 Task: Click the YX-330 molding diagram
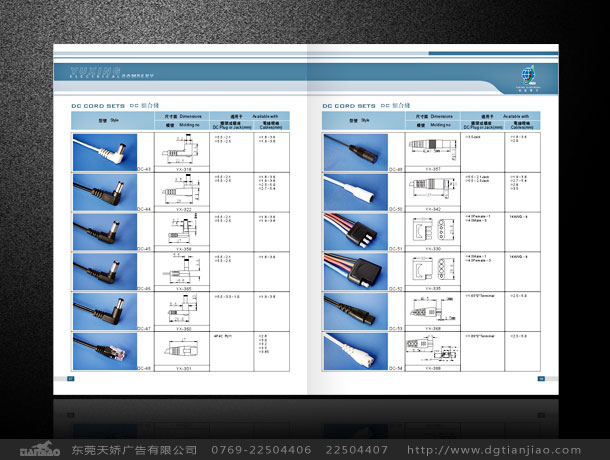point(434,229)
